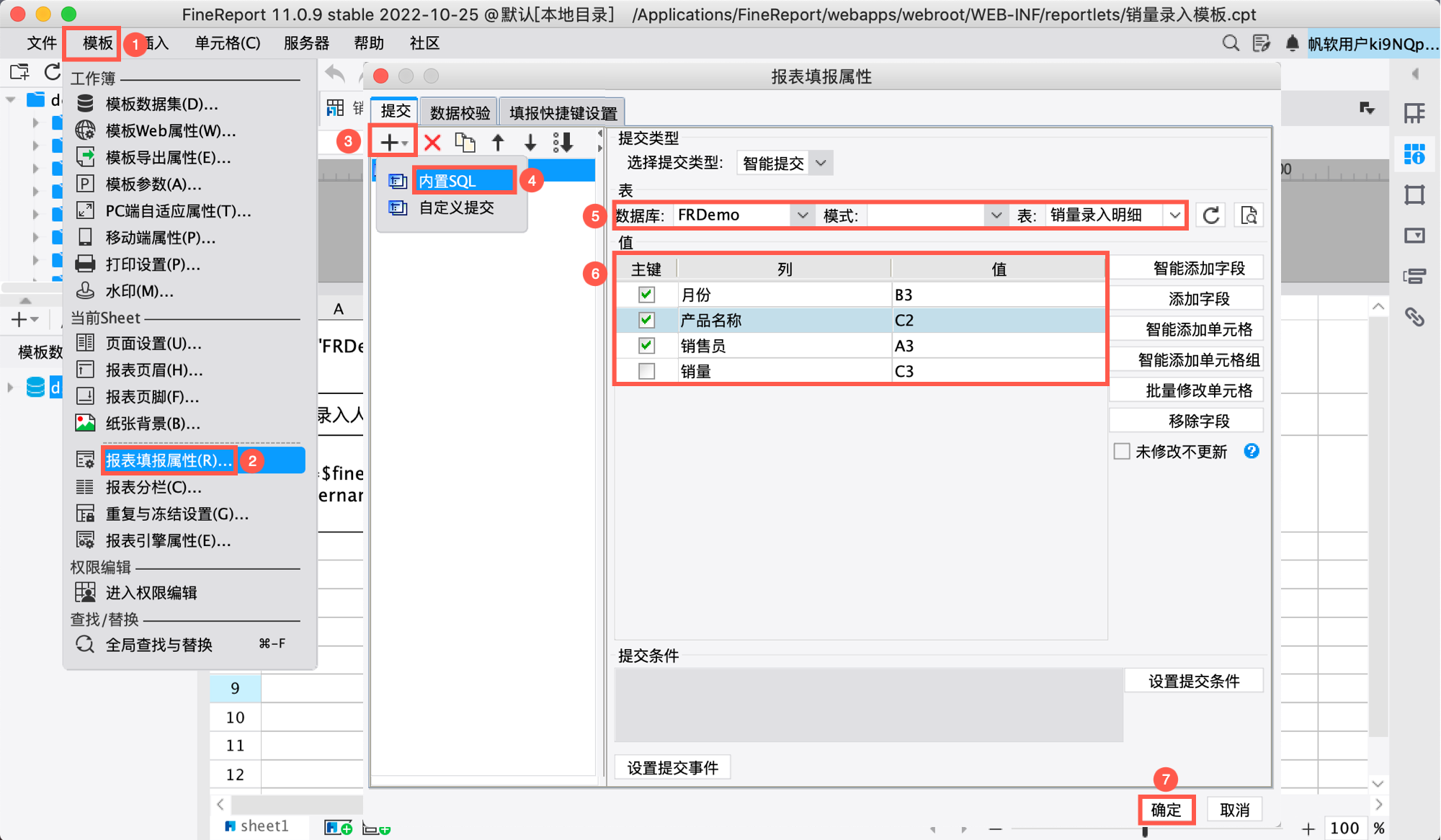Move submission down with arrow icon
Viewport: 1441px width, 840px height.
[x=530, y=142]
